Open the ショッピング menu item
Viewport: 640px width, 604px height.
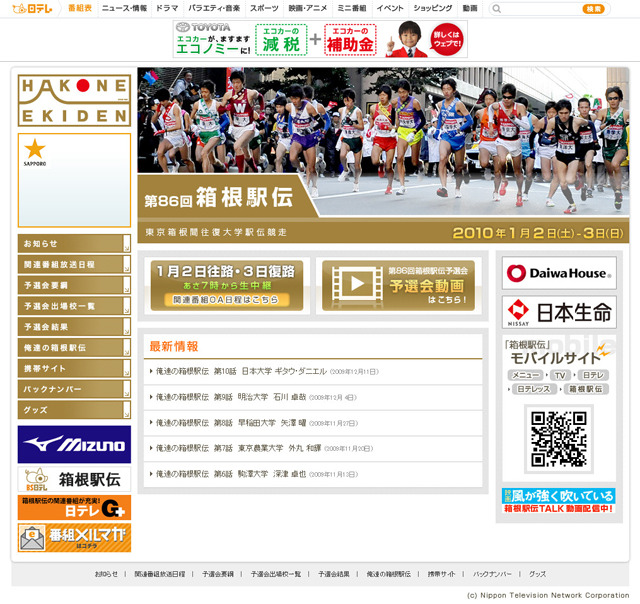tap(433, 8)
